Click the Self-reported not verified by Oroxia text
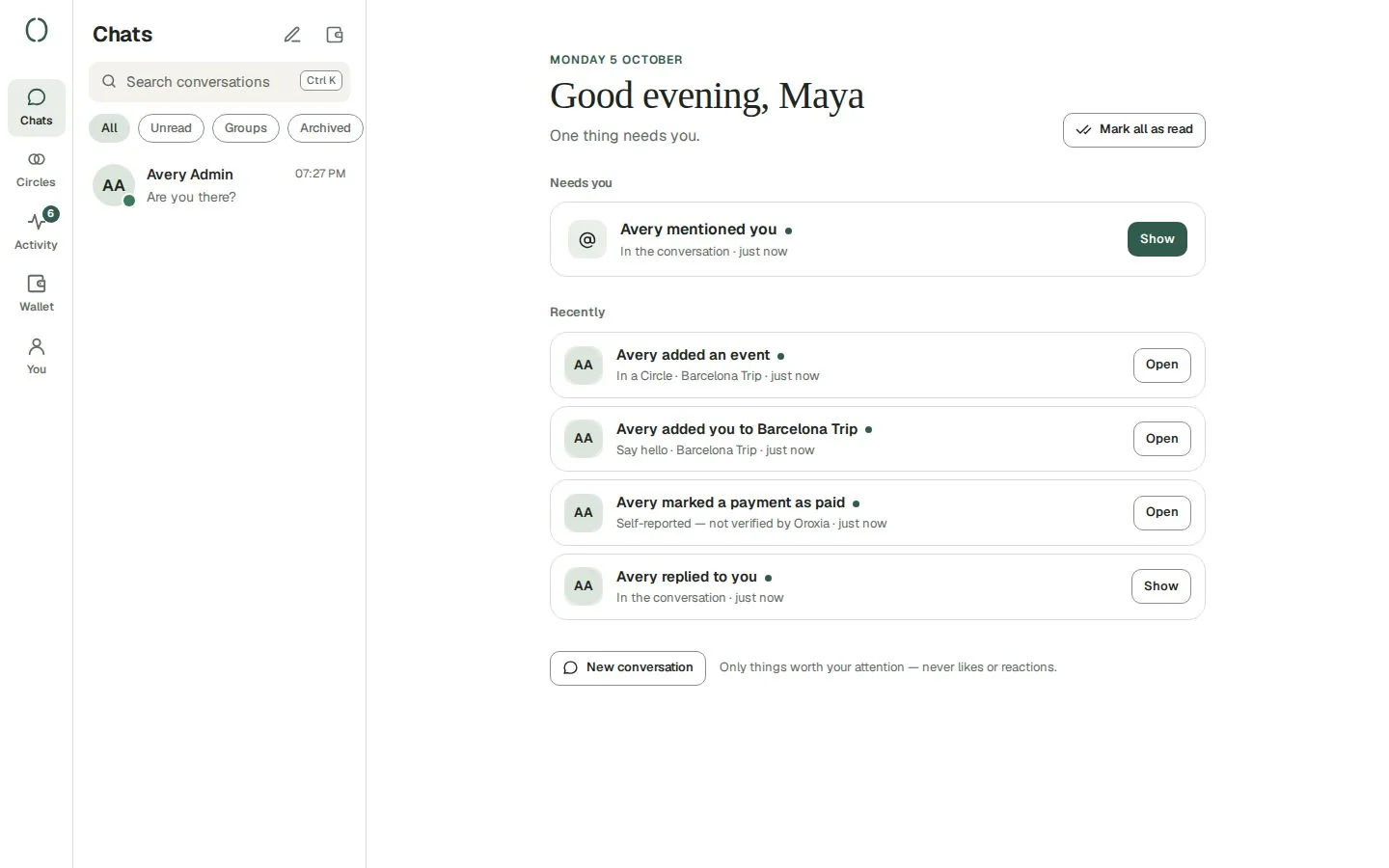1389x868 pixels. point(723,524)
